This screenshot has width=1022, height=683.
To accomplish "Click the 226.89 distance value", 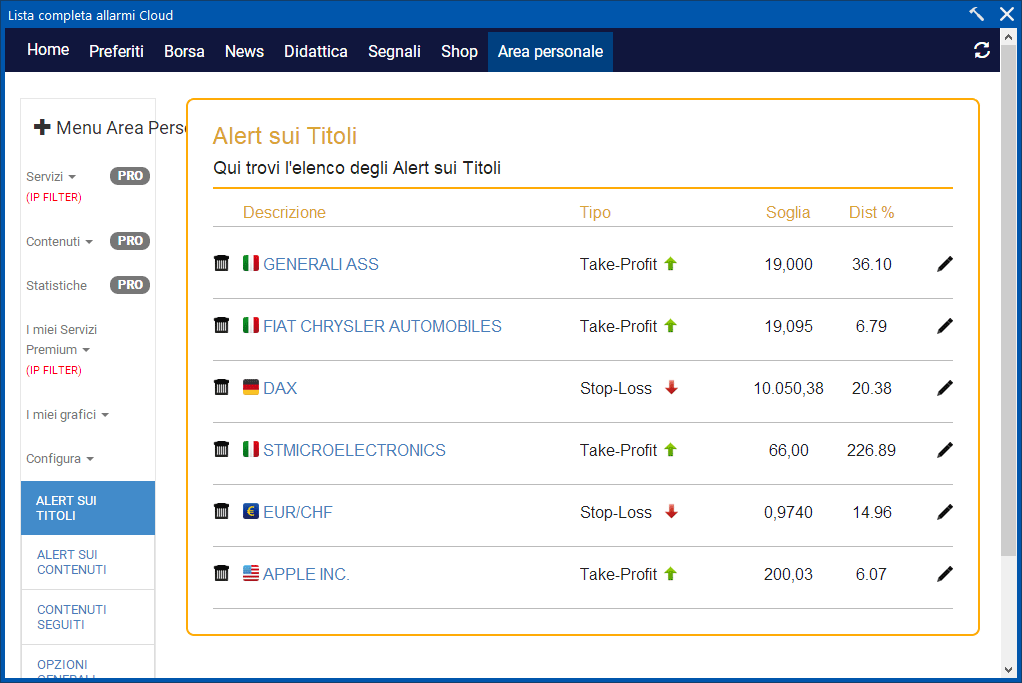I will click(x=871, y=450).
